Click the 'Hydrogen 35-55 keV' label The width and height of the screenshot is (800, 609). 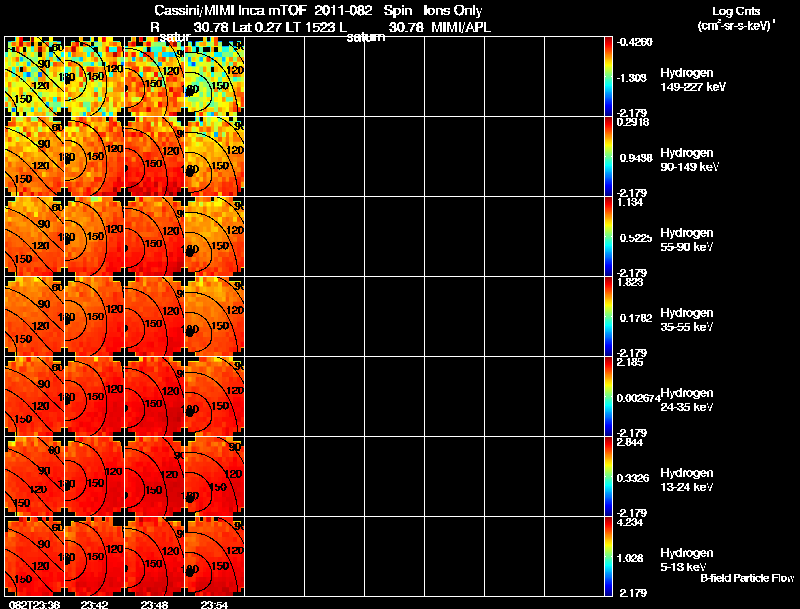[687, 320]
